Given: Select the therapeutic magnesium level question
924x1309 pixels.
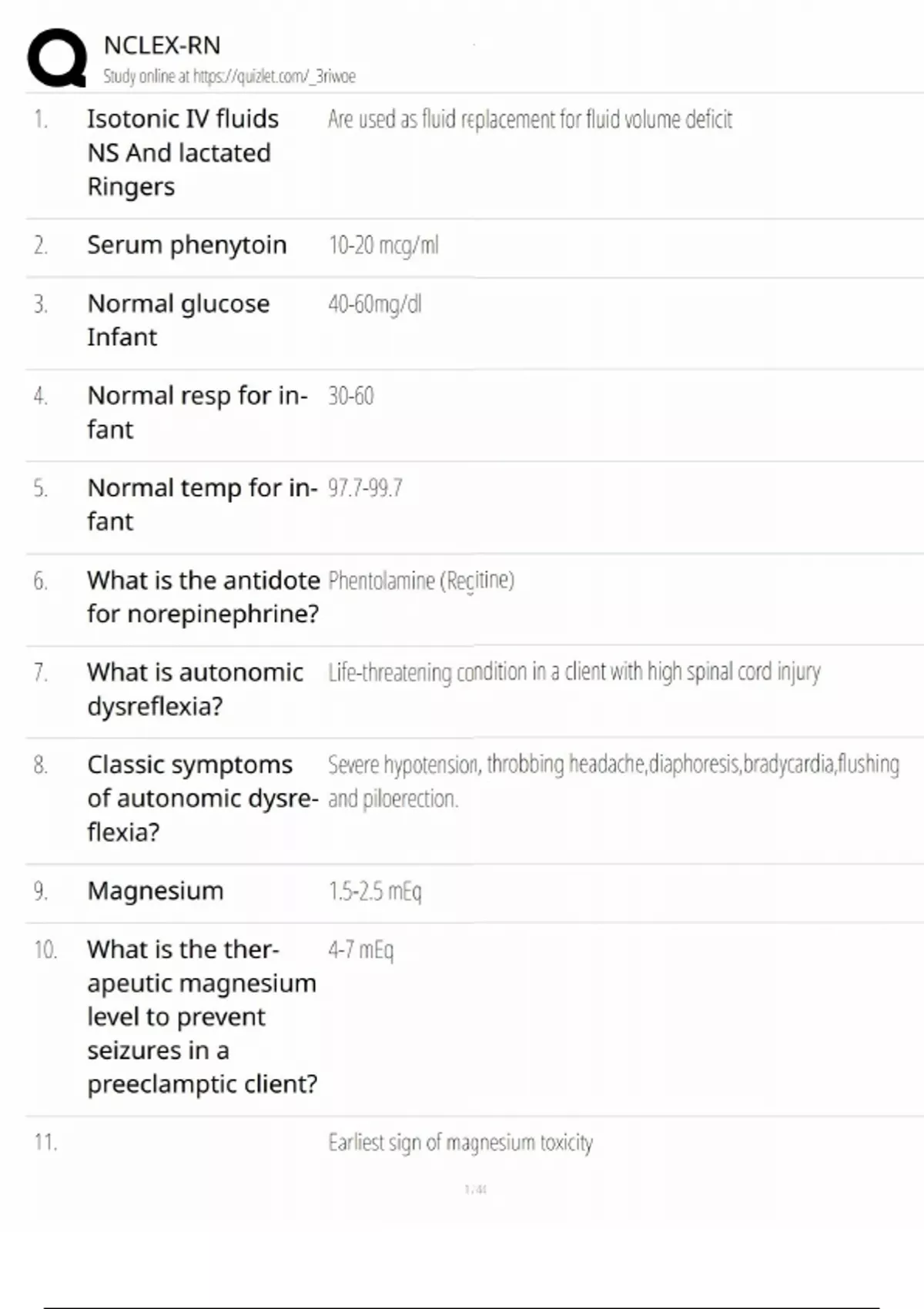Looking at the screenshot, I should click(x=202, y=1016).
